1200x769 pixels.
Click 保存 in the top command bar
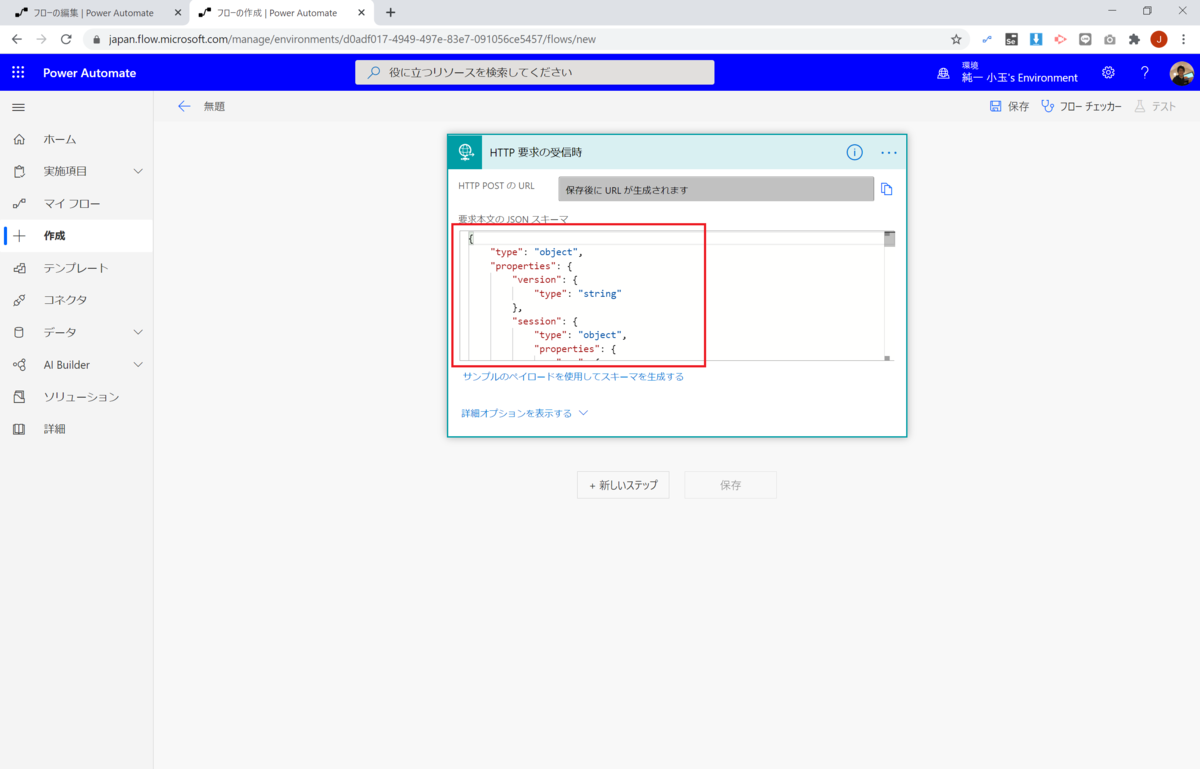1009,106
